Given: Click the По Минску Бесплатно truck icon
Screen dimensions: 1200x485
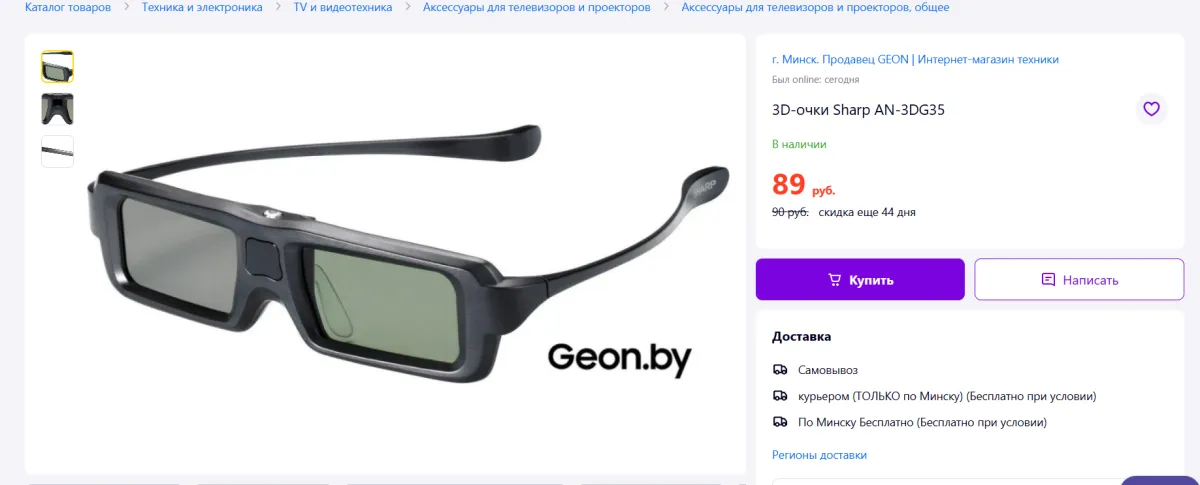Looking at the screenshot, I should [780, 422].
